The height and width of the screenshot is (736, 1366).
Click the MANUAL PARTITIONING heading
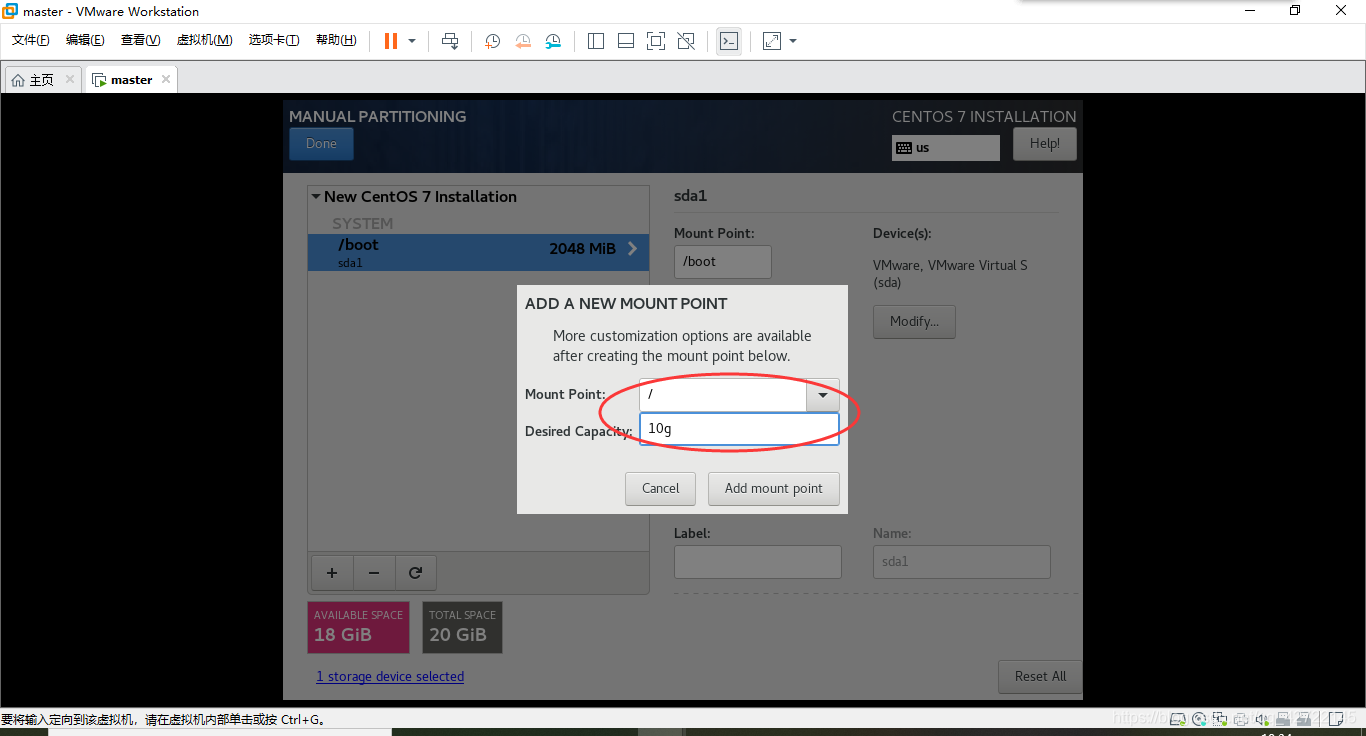pyautogui.click(x=378, y=117)
